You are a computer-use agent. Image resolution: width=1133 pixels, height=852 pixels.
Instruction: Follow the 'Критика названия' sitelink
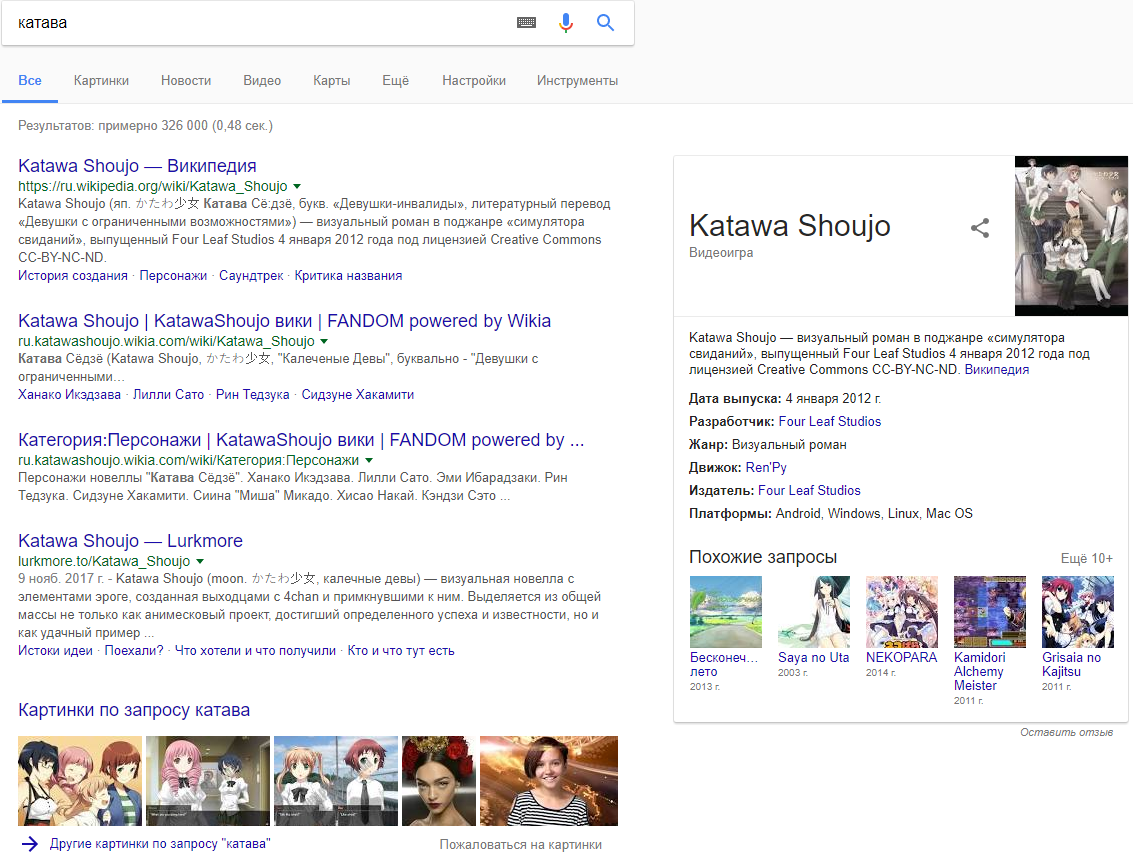click(x=348, y=275)
